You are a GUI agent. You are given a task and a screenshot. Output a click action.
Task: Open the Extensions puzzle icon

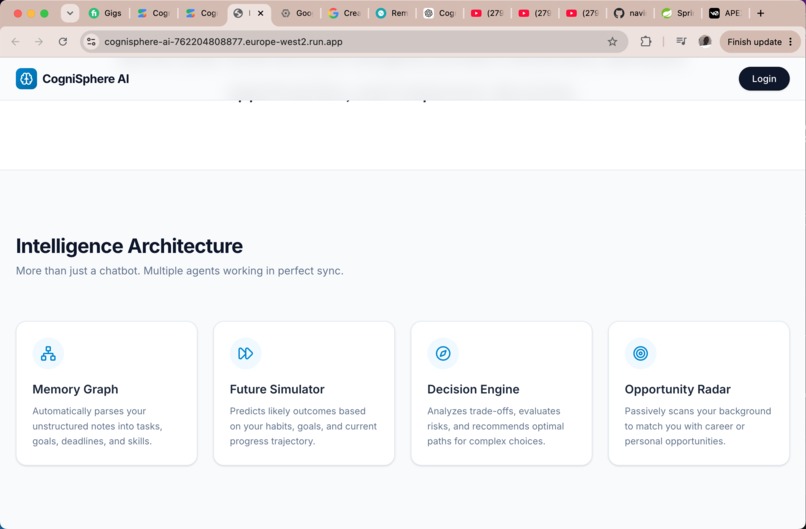point(646,42)
